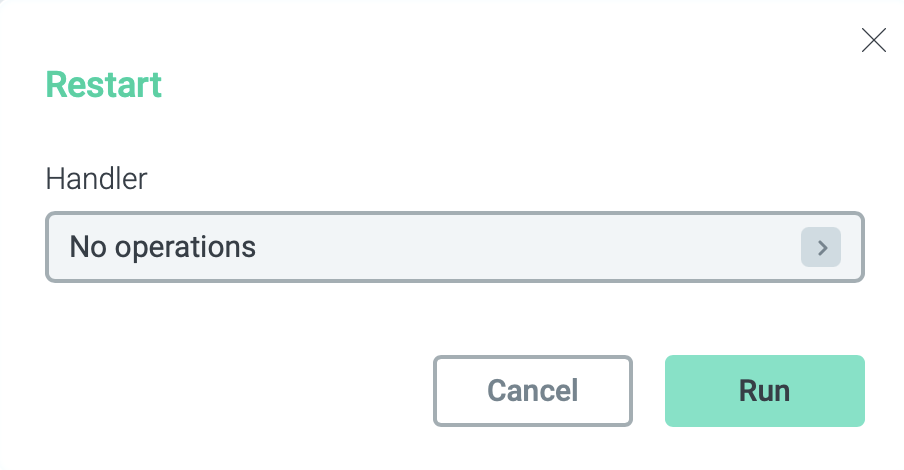This screenshot has width=904, height=470.
Task: Expand the Handler chevron arrow
Action: (821, 247)
